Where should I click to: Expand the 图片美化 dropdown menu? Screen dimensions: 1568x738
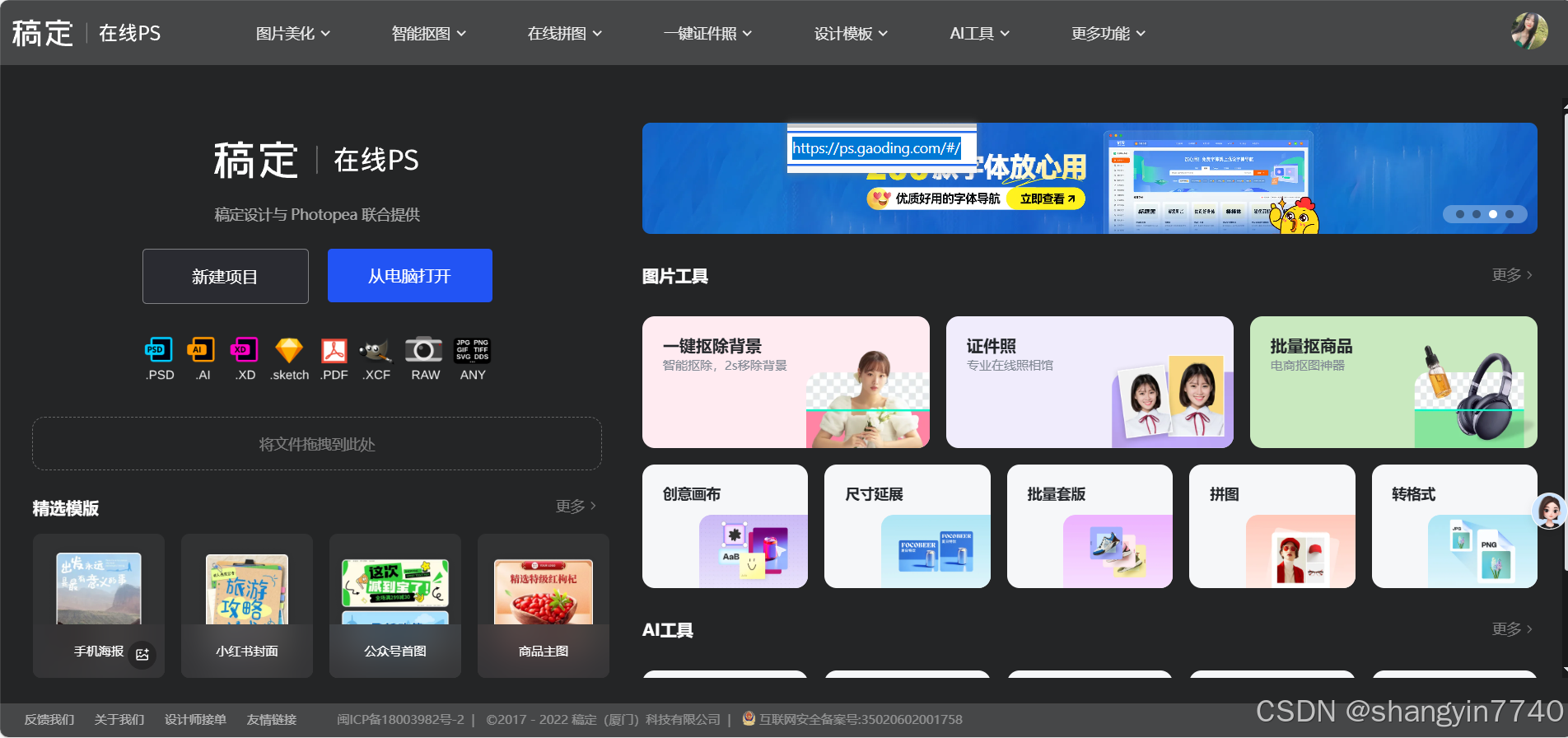point(293,33)
